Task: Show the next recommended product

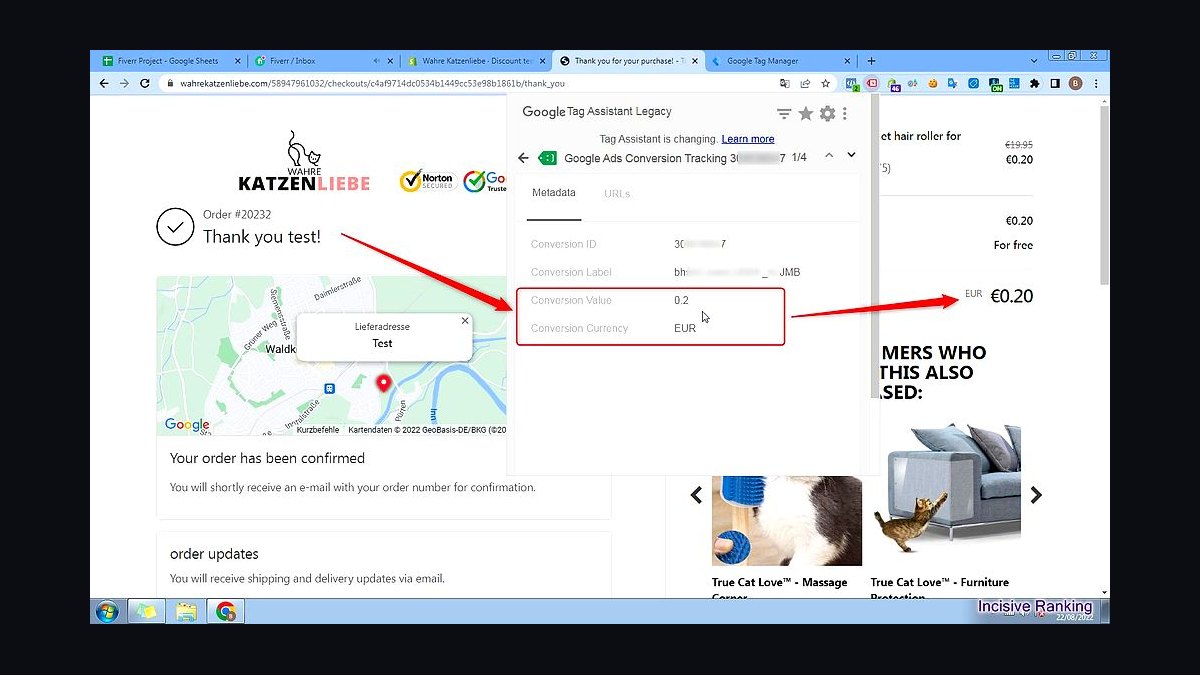Action: point(1036,494)
